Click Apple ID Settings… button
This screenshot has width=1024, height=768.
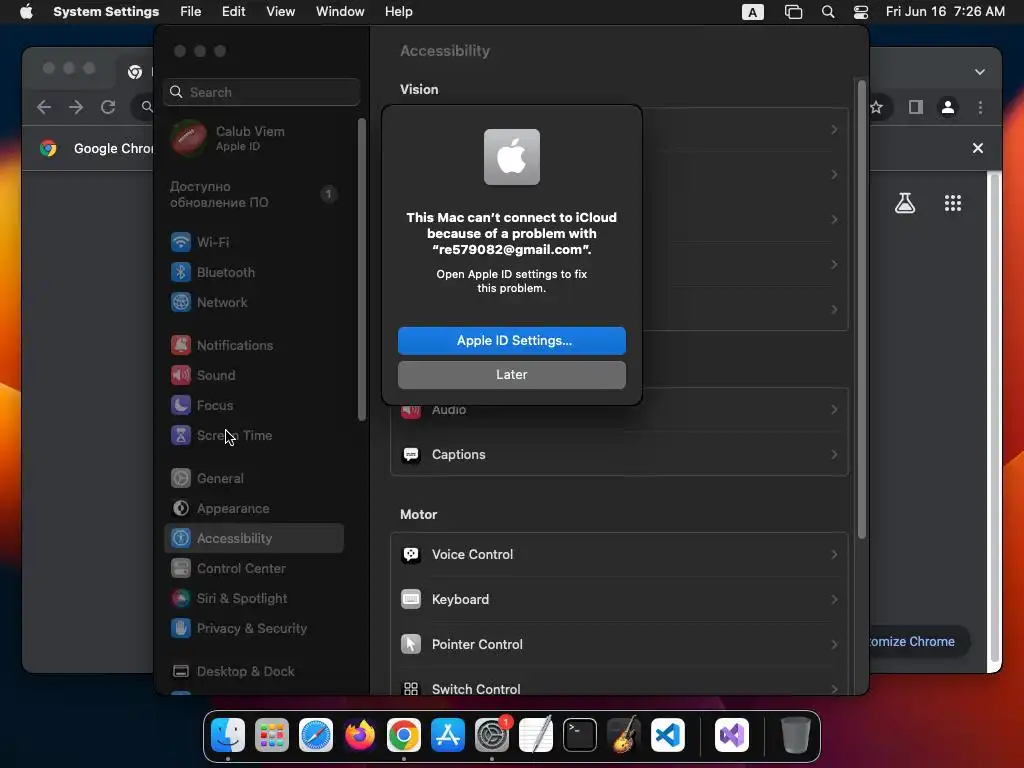[x=511, y=341]
